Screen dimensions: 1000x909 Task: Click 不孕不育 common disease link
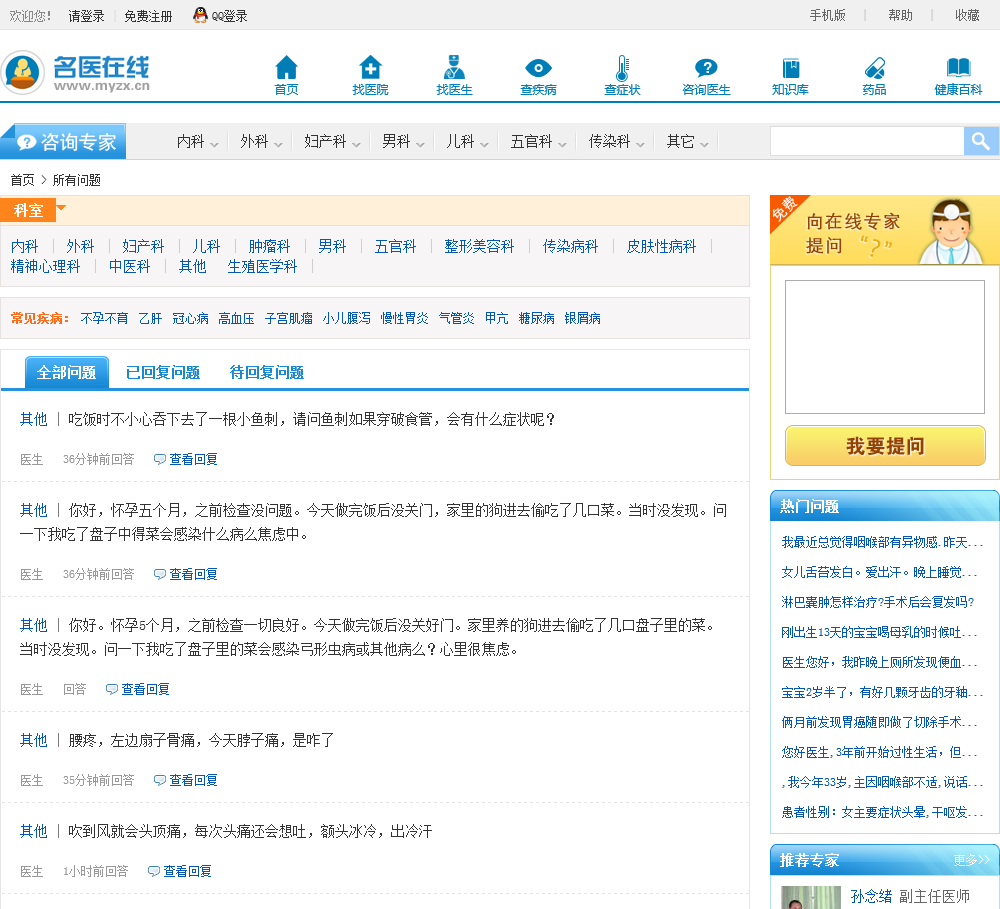tap(104, 318)
